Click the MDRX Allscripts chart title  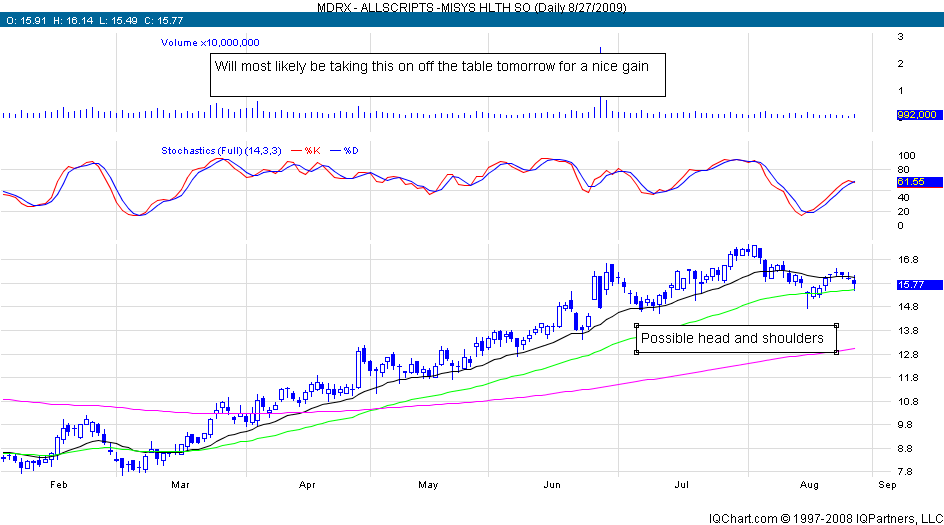coord(471,7)
